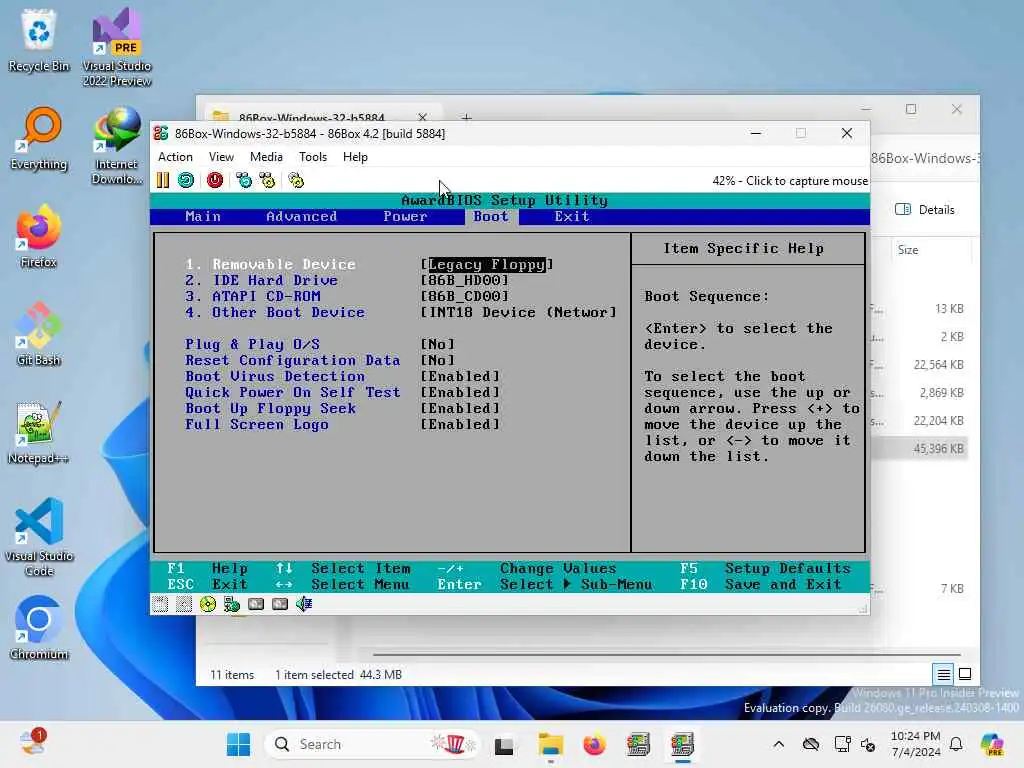Open the Action menu in 86Box
Image resolution: width=1024 pixels, height=768 pixels.
(x=176, y=157)
